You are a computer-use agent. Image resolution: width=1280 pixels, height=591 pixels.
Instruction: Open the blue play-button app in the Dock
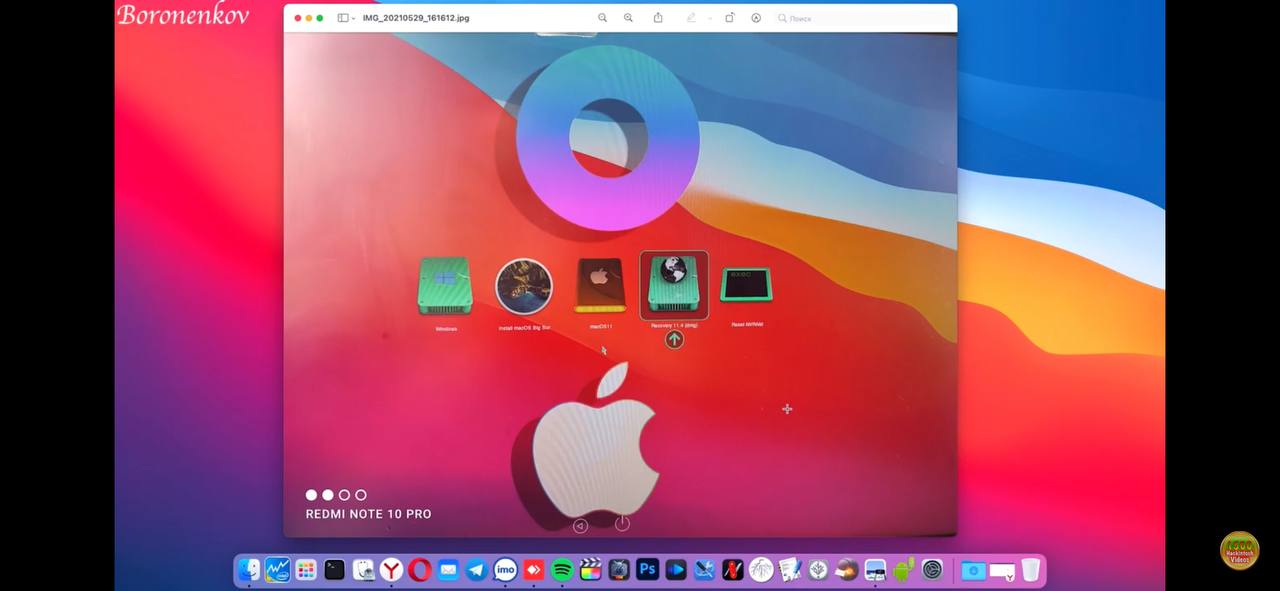point(676,570)
